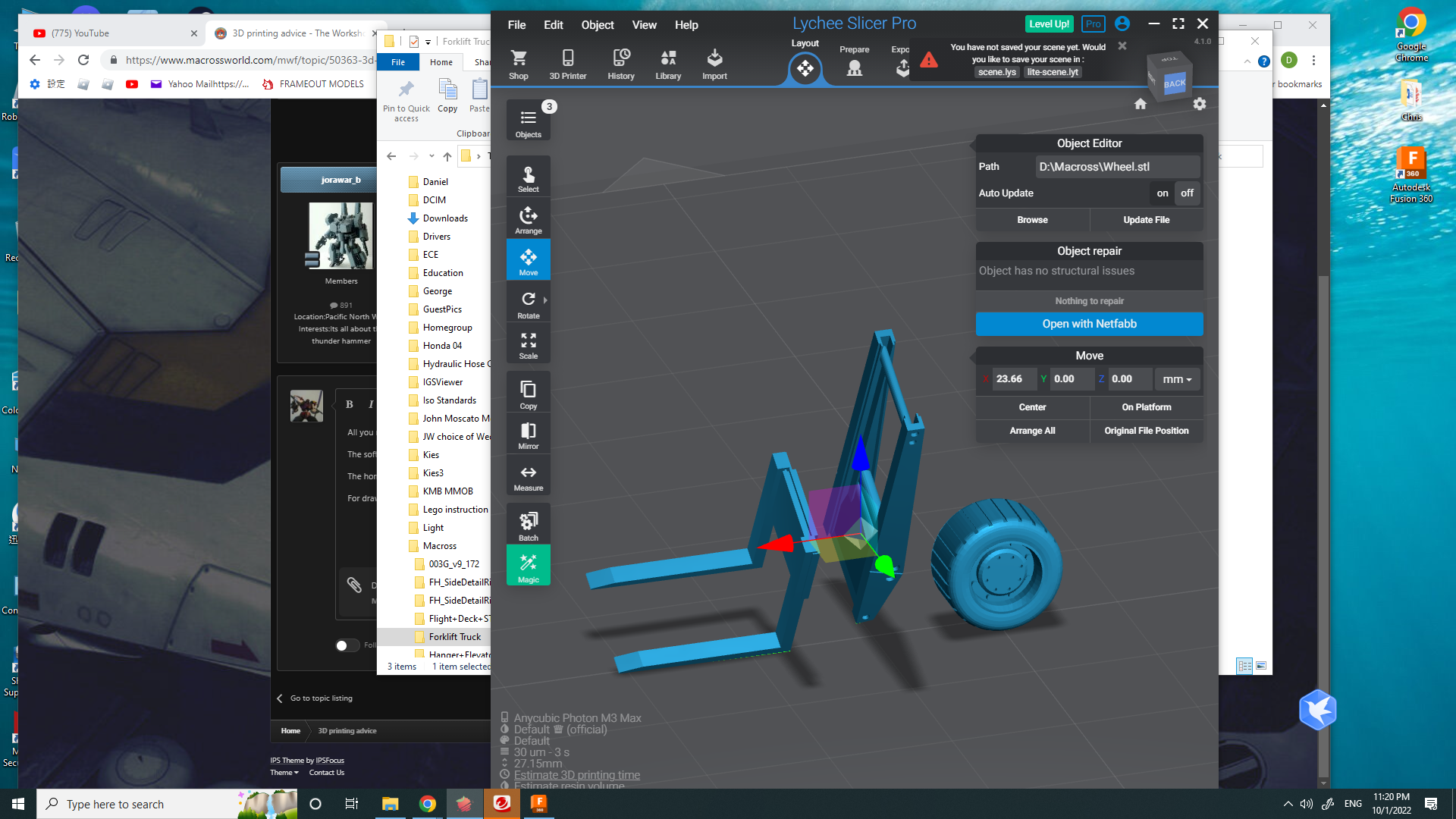Turn Auto Update off
Image resolution: width=1456 pixels, height=819 pixels.
(1187, 193)
